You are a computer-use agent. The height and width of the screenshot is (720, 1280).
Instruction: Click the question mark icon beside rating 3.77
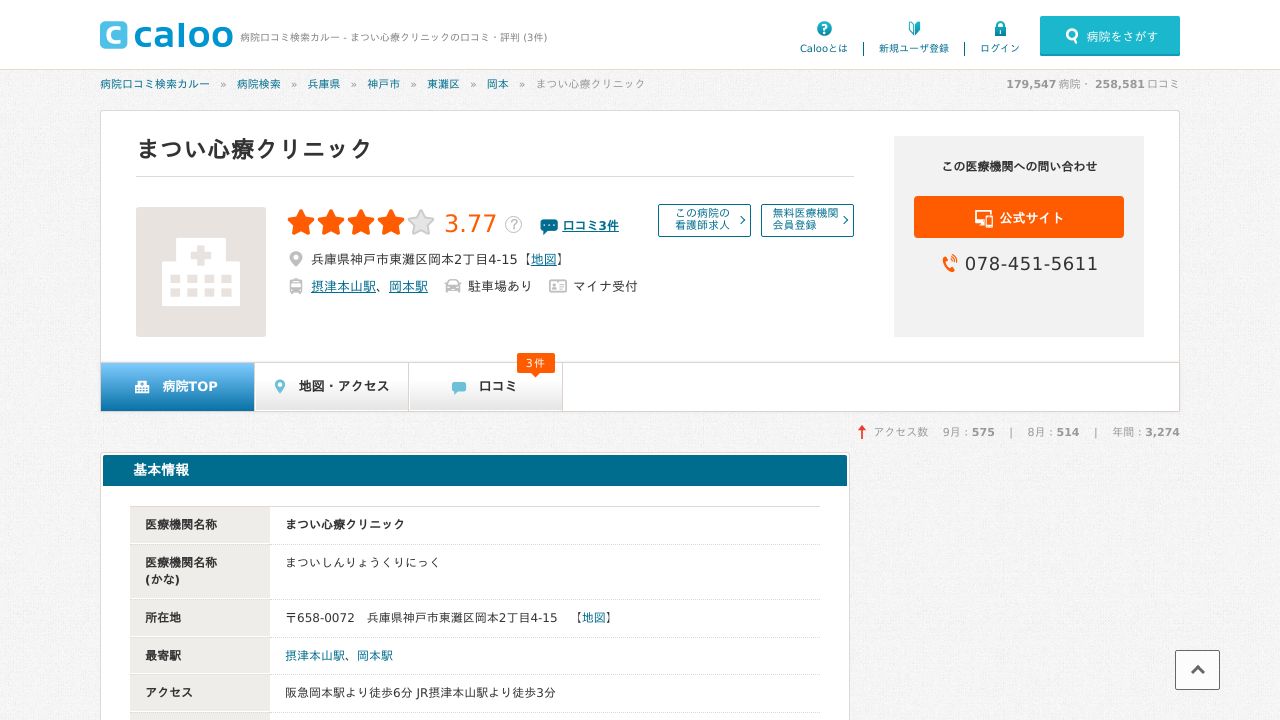click(513, 225)
